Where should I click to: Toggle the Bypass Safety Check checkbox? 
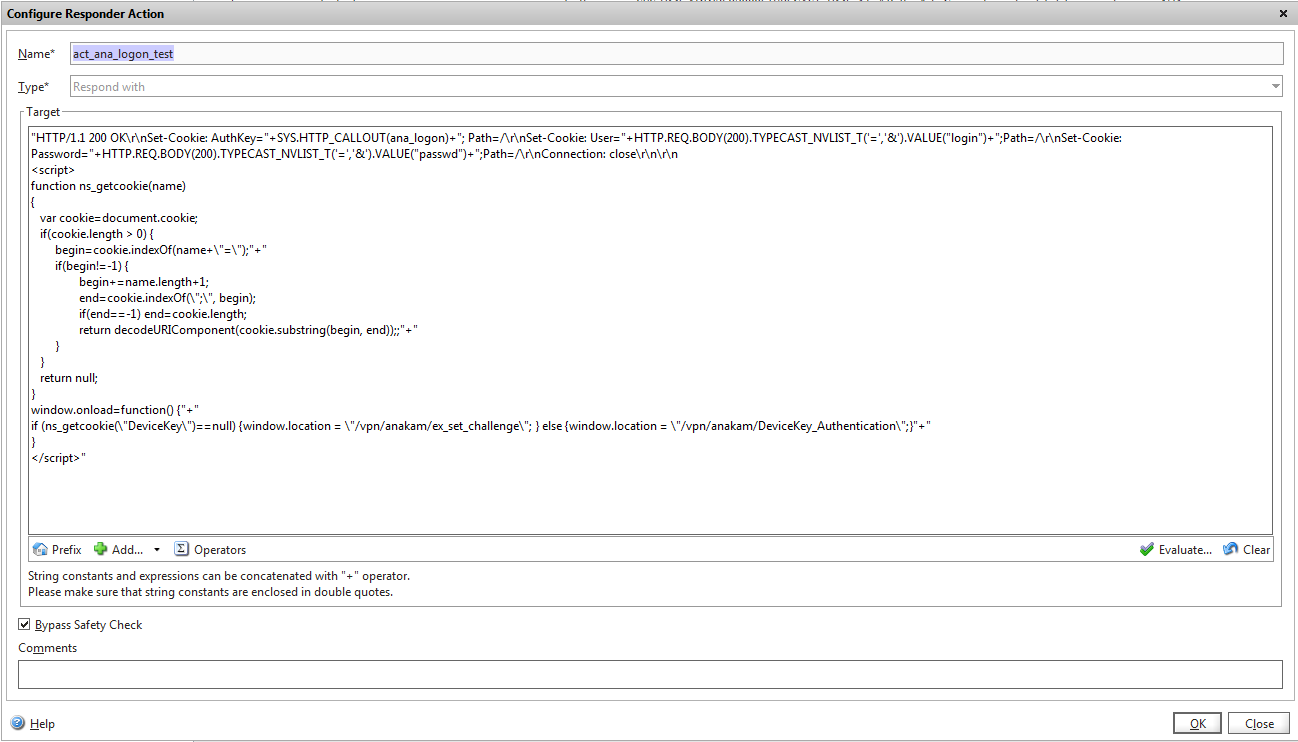pyautogui.click(x=24, y=624)
